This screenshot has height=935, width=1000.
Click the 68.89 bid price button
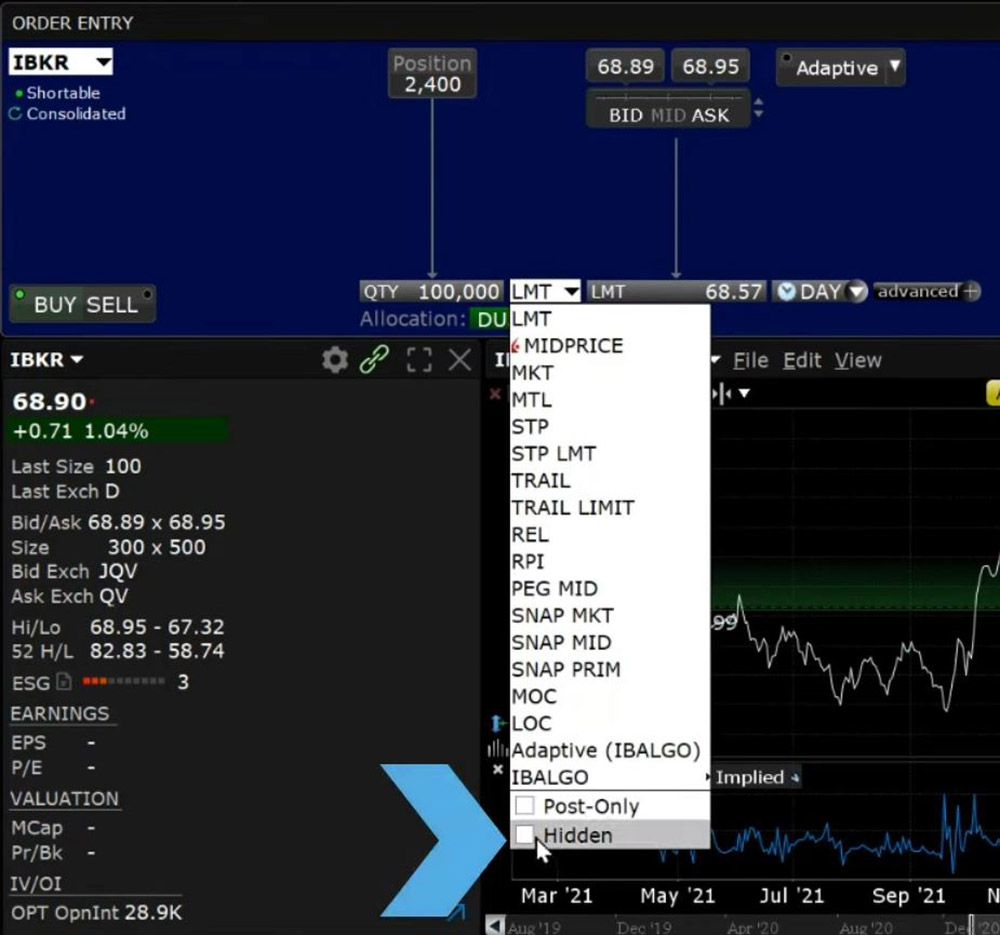(x=626, y=66)
